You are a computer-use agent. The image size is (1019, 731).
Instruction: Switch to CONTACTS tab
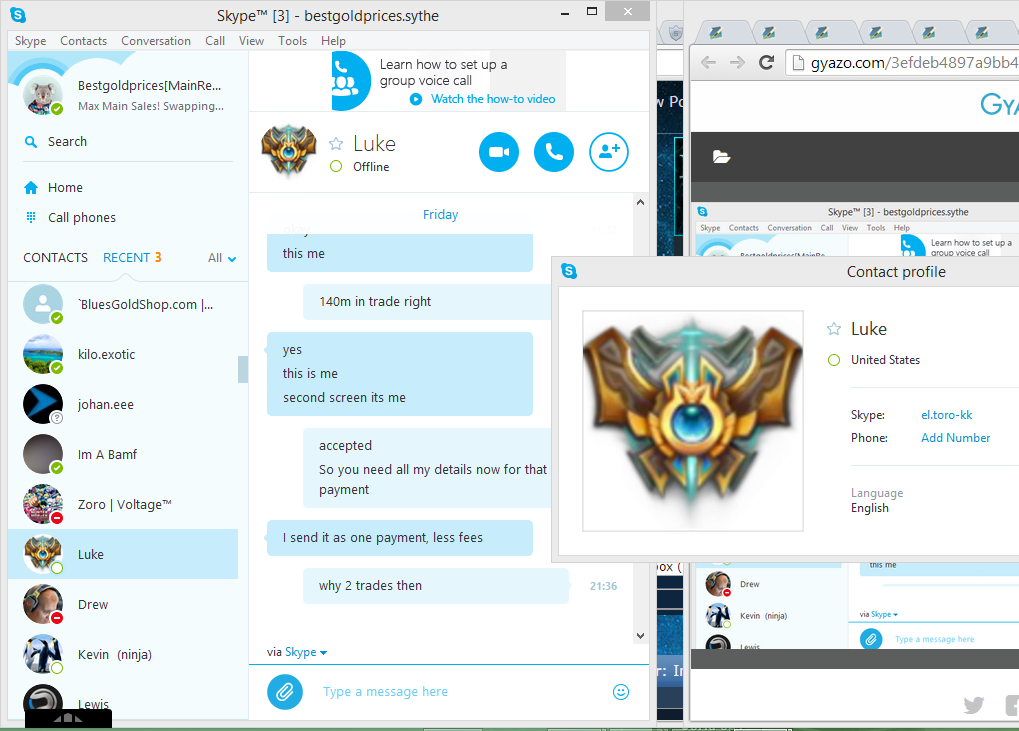[x=55, y=258]
